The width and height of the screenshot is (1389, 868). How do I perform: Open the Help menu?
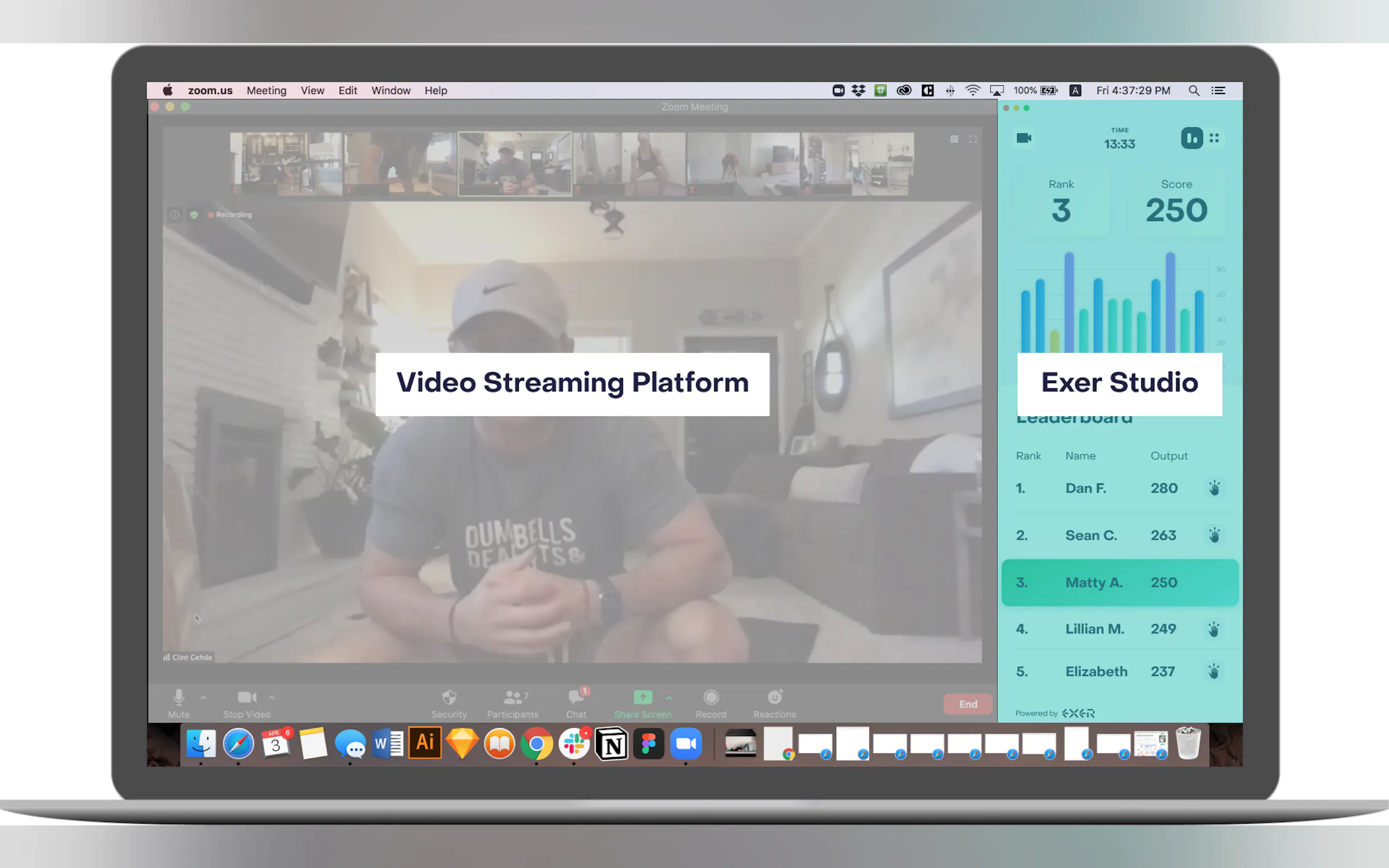436,90
